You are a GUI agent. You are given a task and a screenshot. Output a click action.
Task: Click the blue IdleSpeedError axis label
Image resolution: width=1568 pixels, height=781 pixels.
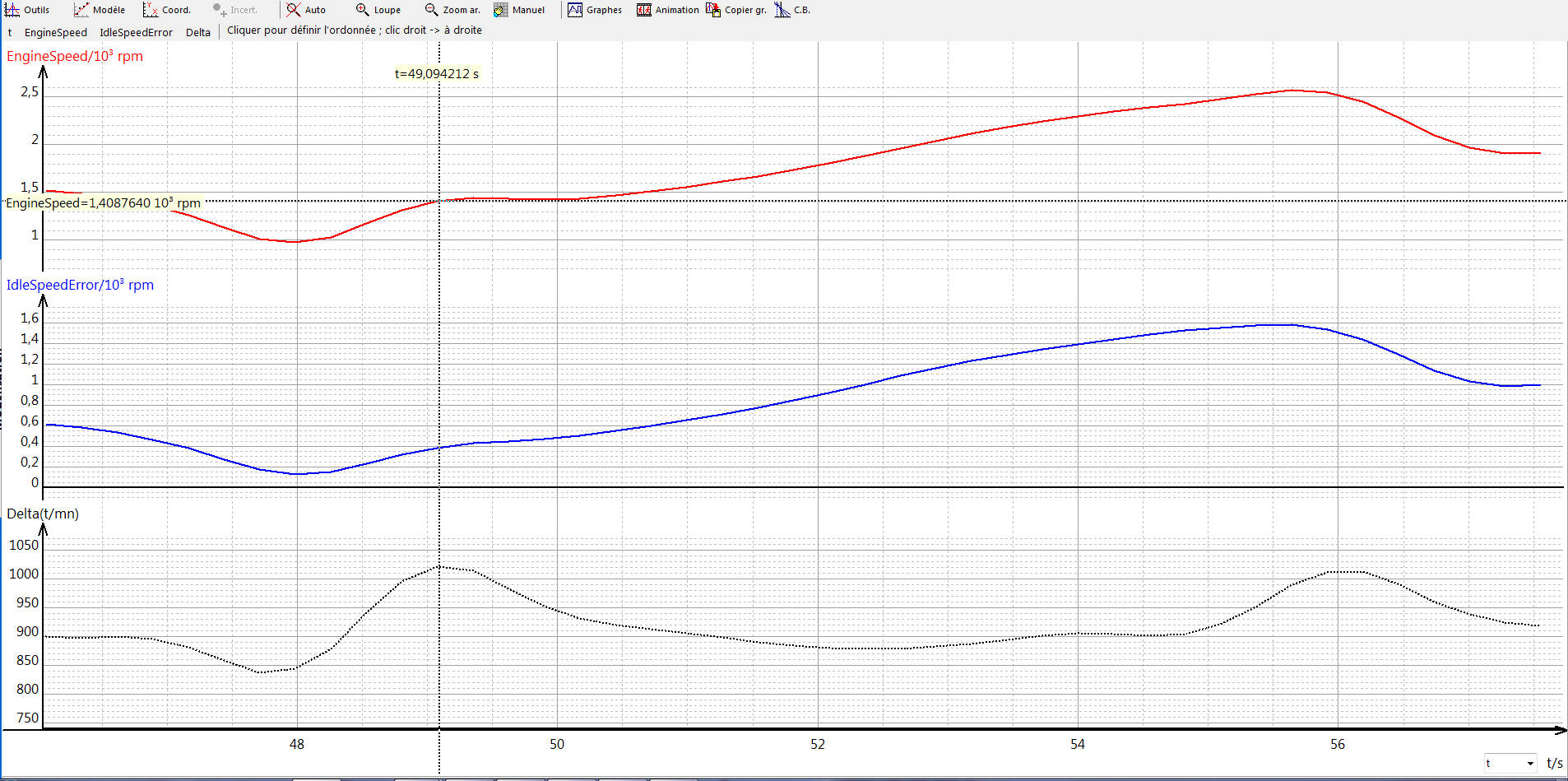pos(80,285)
